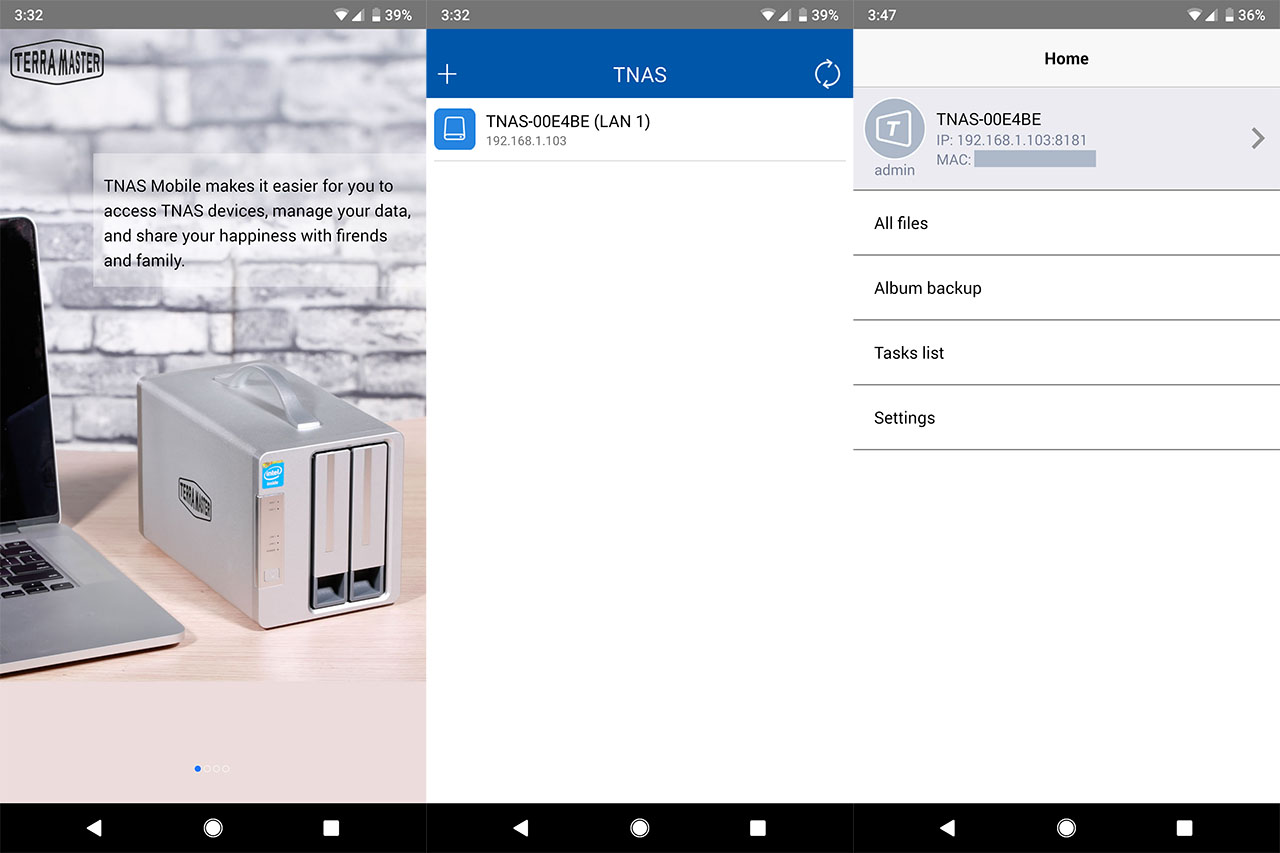The width and height of the screenshot is (1280, 853).
Task: Tap Android Home button on TNAS list screen
Action: click(x=640, y=828)
